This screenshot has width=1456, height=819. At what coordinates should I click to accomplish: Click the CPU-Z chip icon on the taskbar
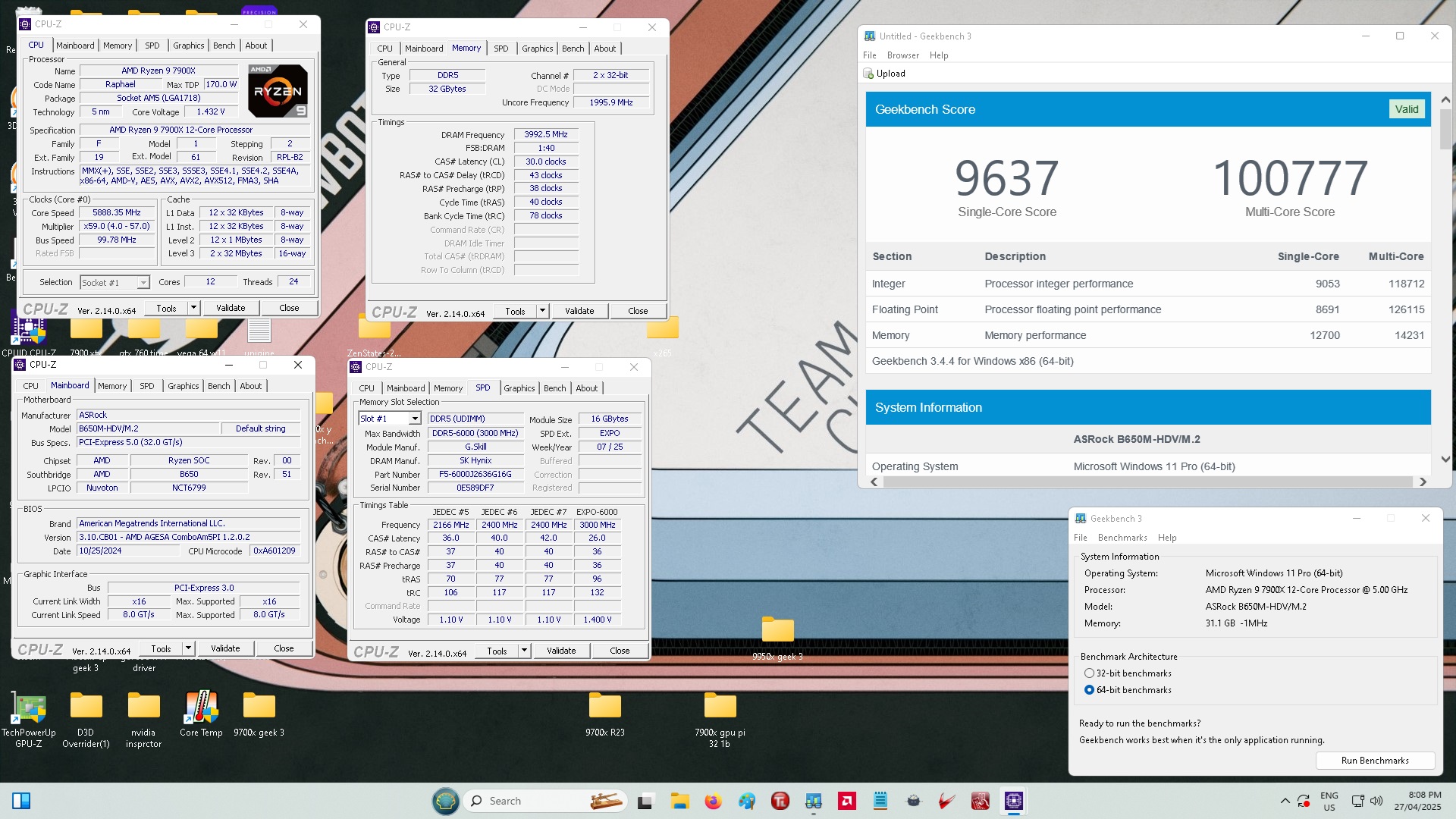pos(1014,801)
